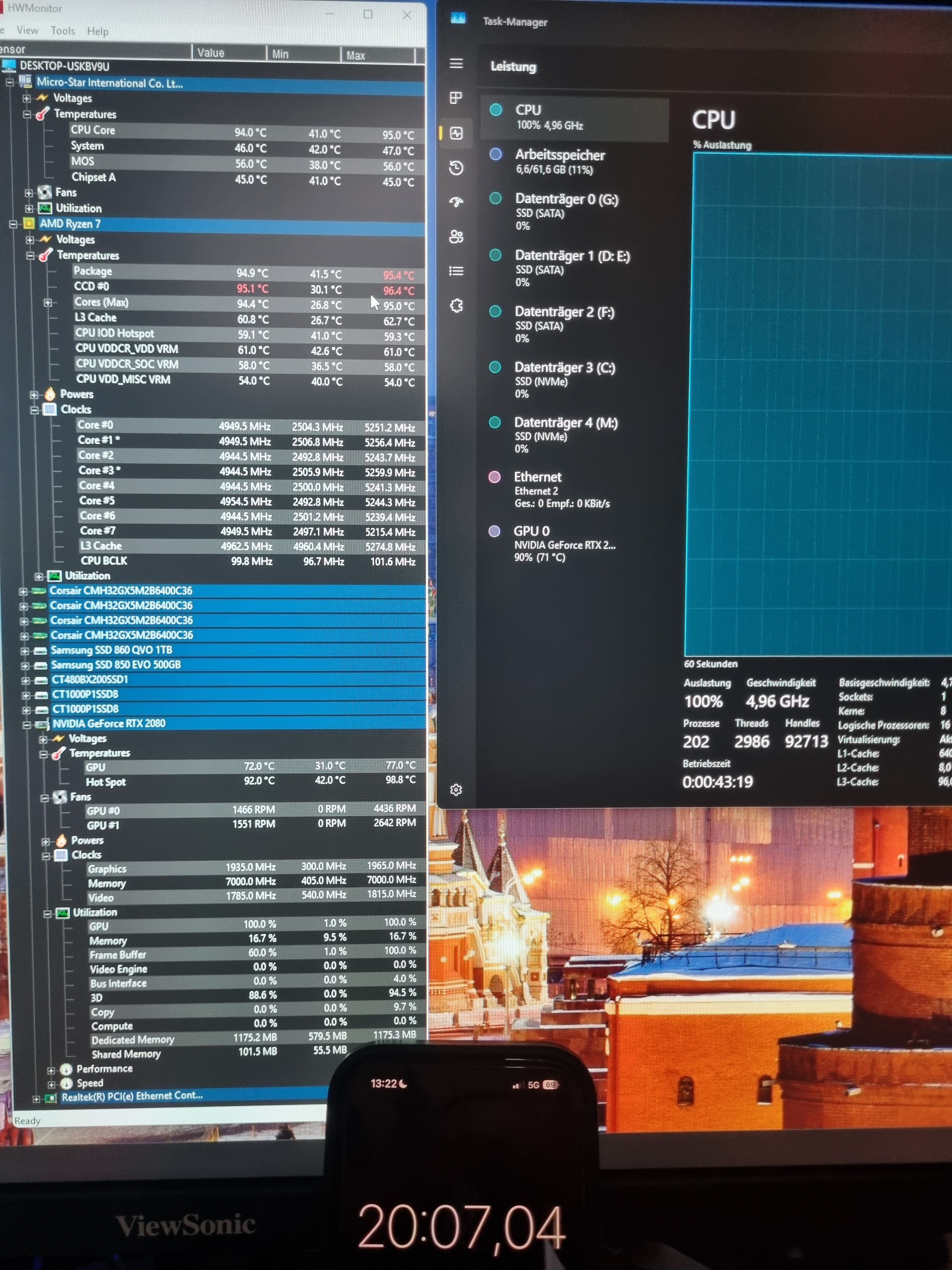Collapse the NVIDIA GeForce RTX 2080 node
Screen dimensions: 952x1270
27,725
